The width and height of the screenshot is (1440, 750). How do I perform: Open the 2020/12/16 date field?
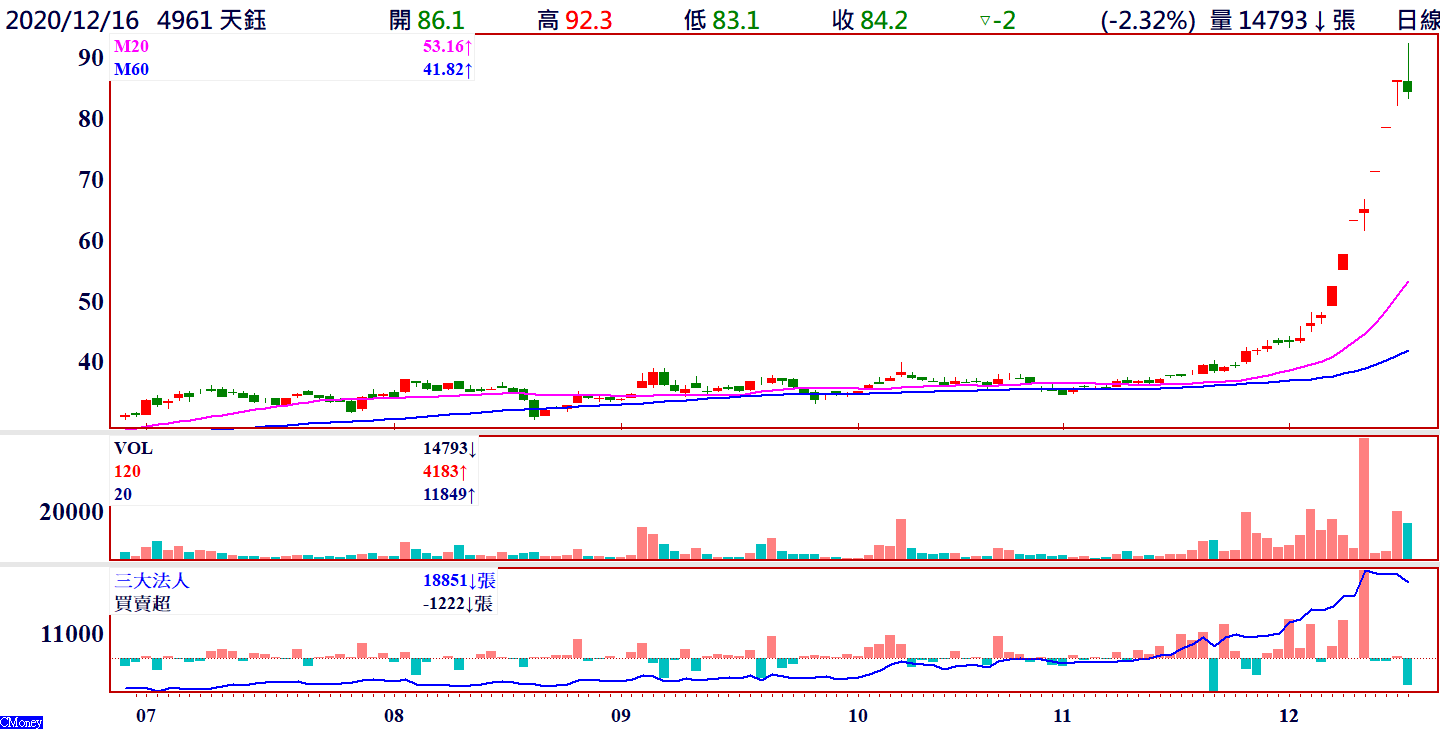click(72, 20)
